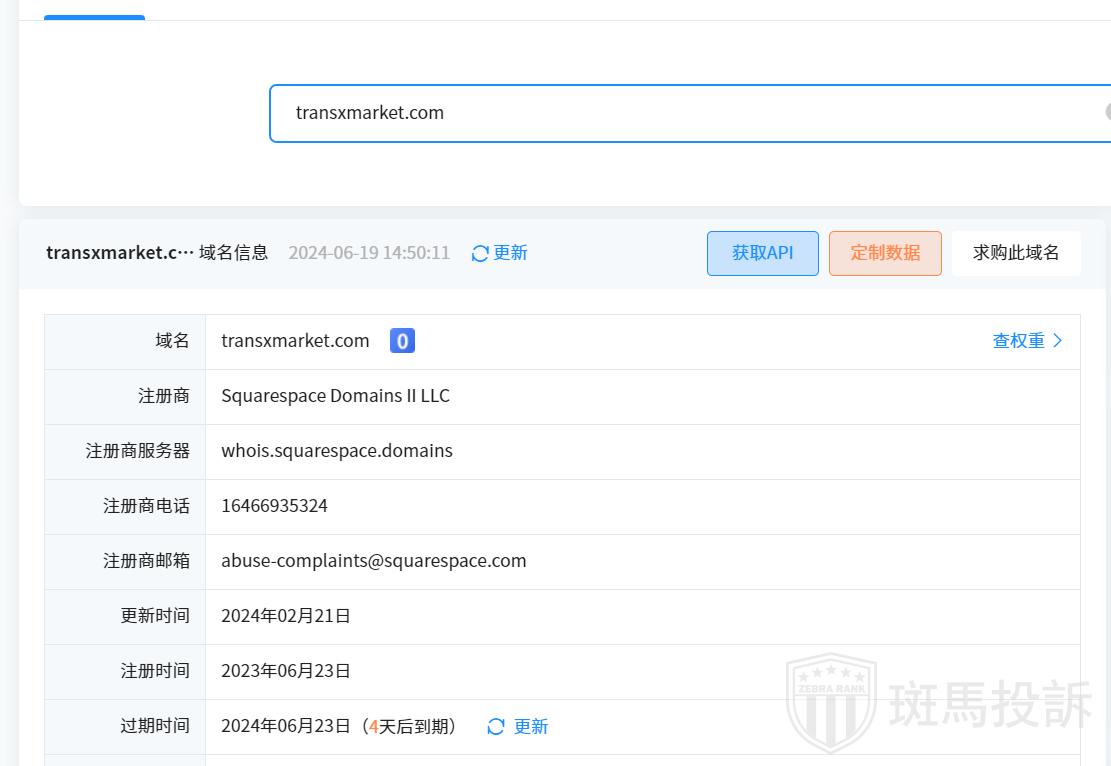Select the registrar name Squarespace Domains II LLC
The image size is (1111, 766).
tap(335, 396)
